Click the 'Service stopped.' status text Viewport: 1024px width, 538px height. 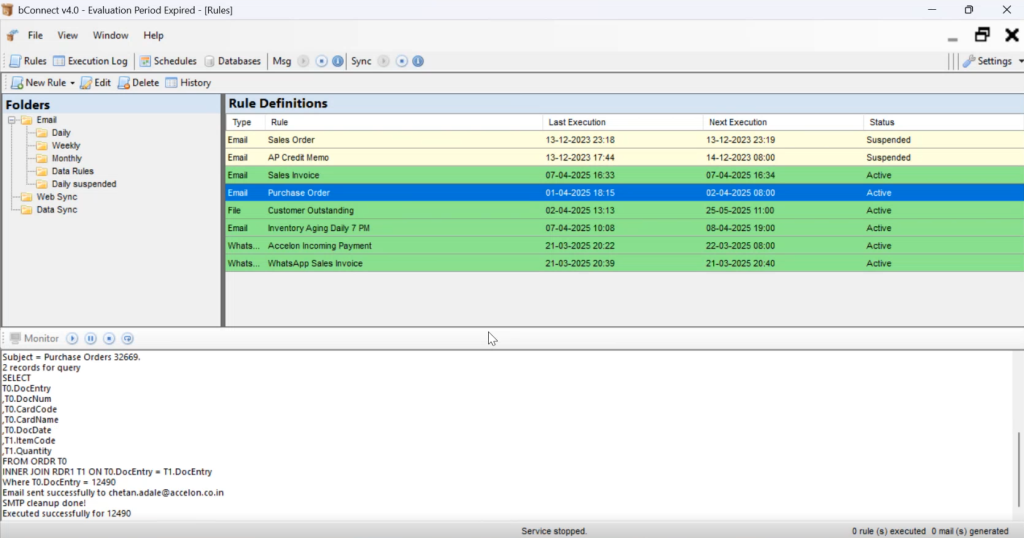[554, 531]
